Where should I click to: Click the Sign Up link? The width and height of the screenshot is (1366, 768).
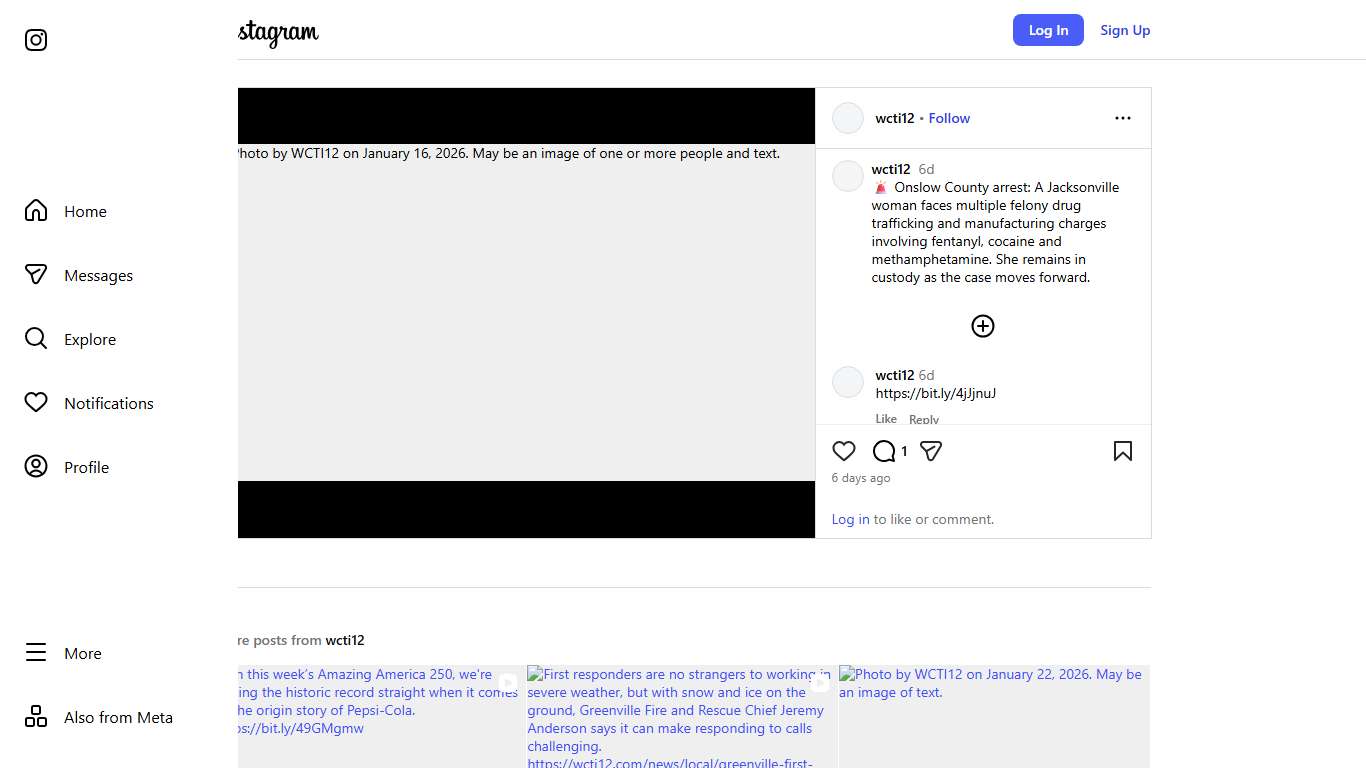(1125, 30)
